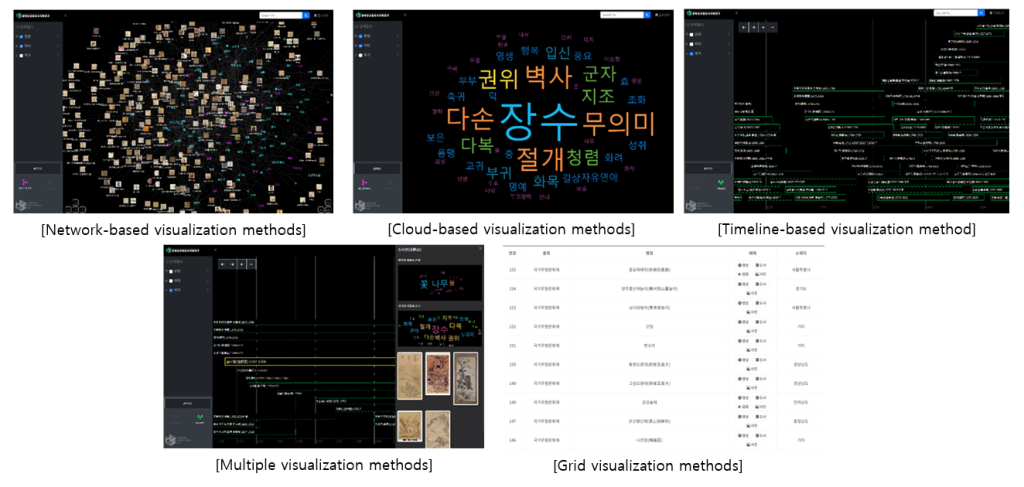
Task: Expand the second filter row chevron in the word cloud sidebar
Action: coord(398,46)
